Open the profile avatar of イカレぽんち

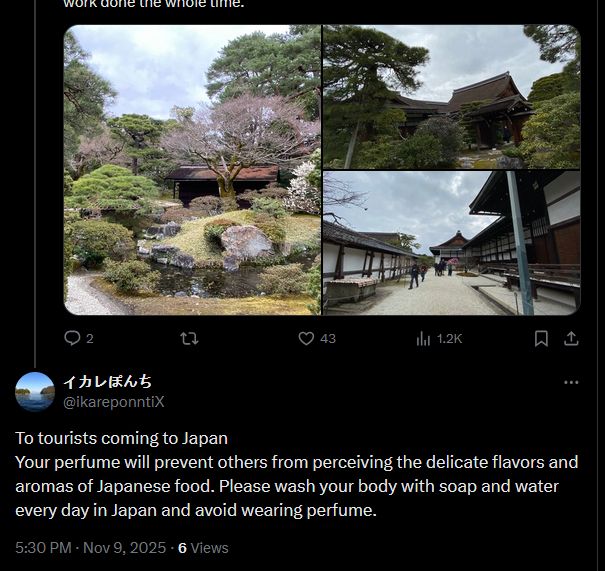(x=35, y=392)
